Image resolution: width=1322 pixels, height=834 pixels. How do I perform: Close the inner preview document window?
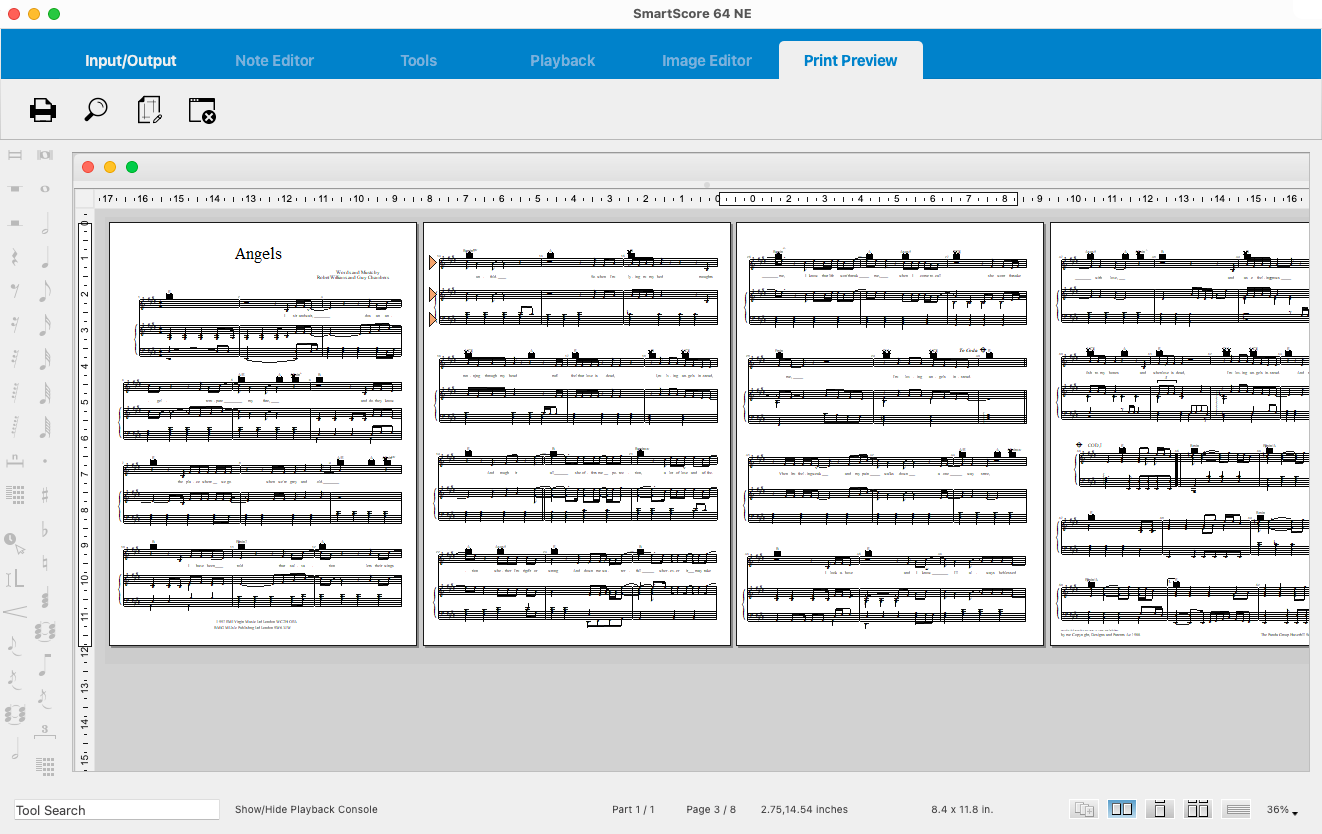coord(88,167)
